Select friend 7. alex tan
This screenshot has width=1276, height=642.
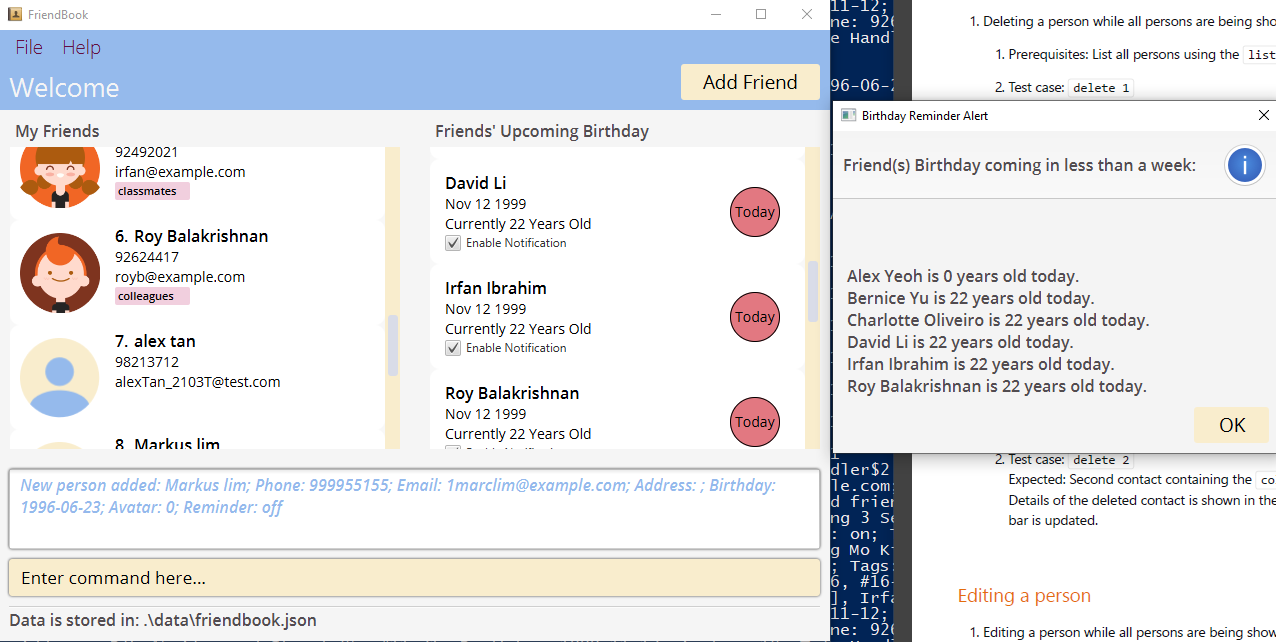tap(197, 376)
